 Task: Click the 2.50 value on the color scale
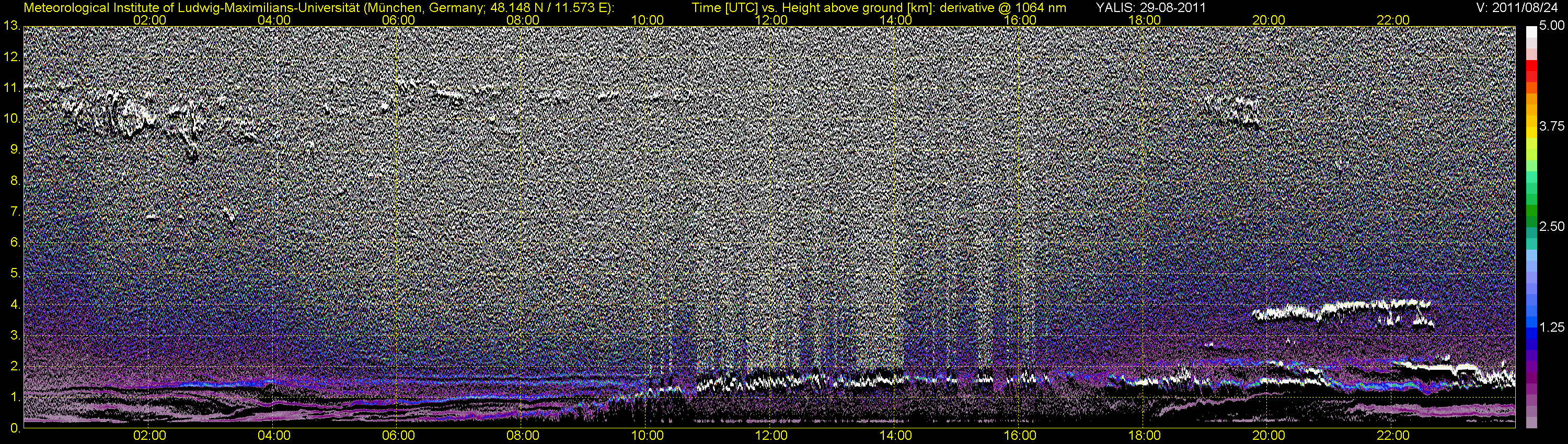tap(1552, 227)
